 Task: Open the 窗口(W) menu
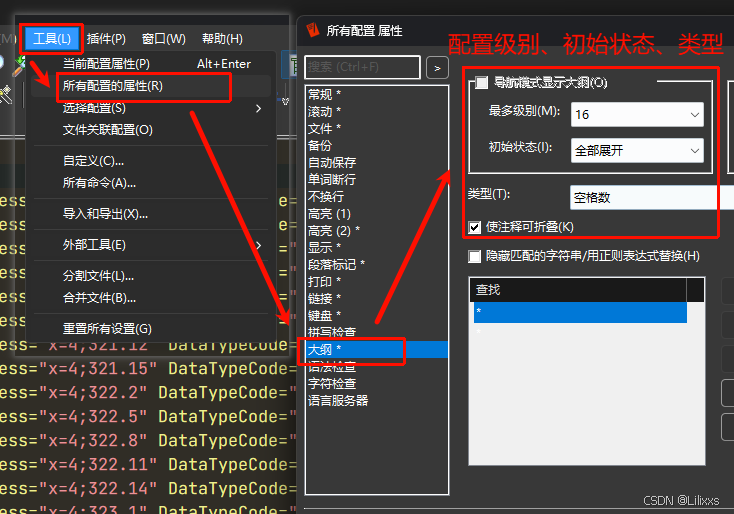[x=164, y=38]
